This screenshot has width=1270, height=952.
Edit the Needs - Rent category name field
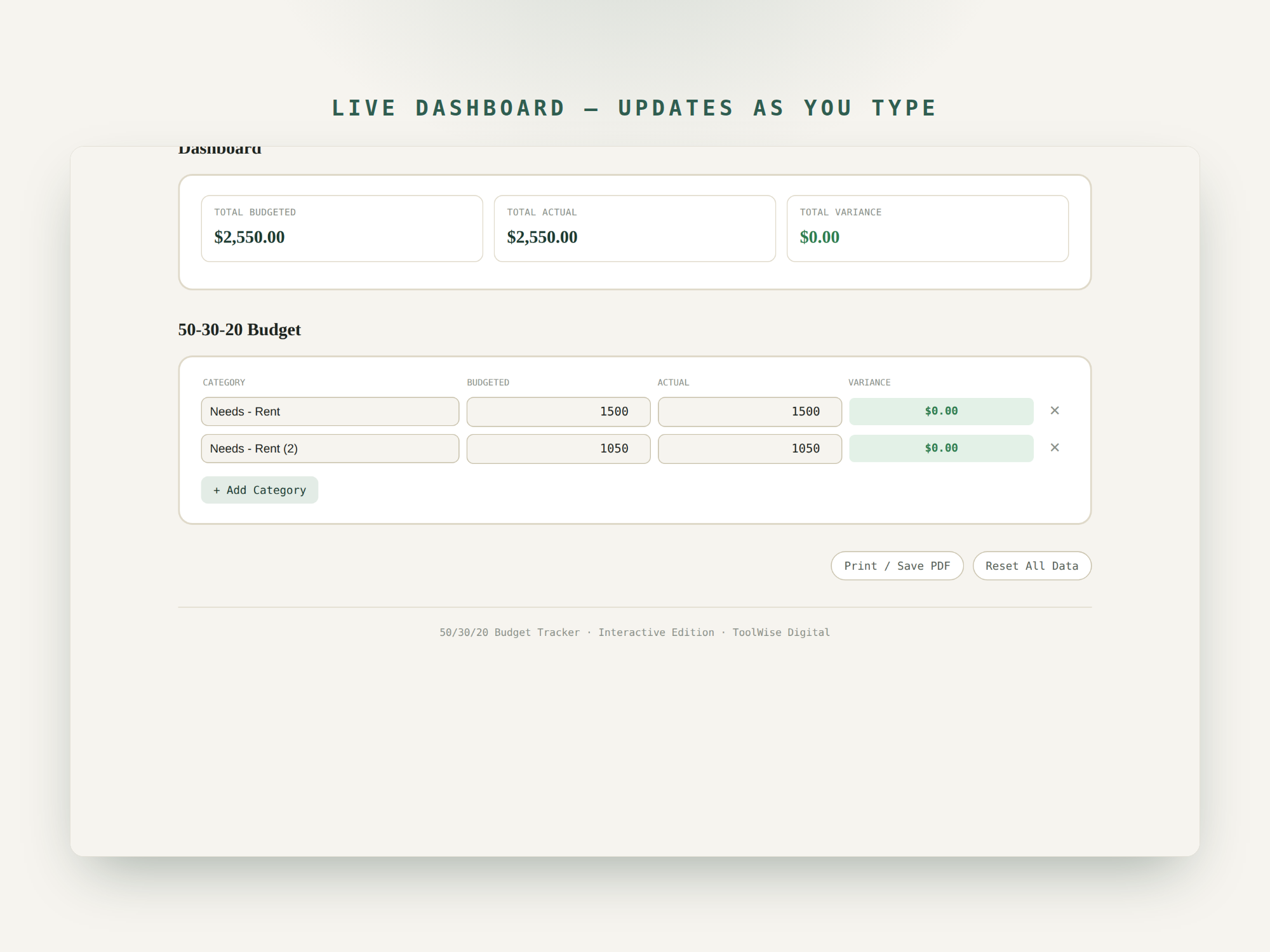click(x=330, y=411)
